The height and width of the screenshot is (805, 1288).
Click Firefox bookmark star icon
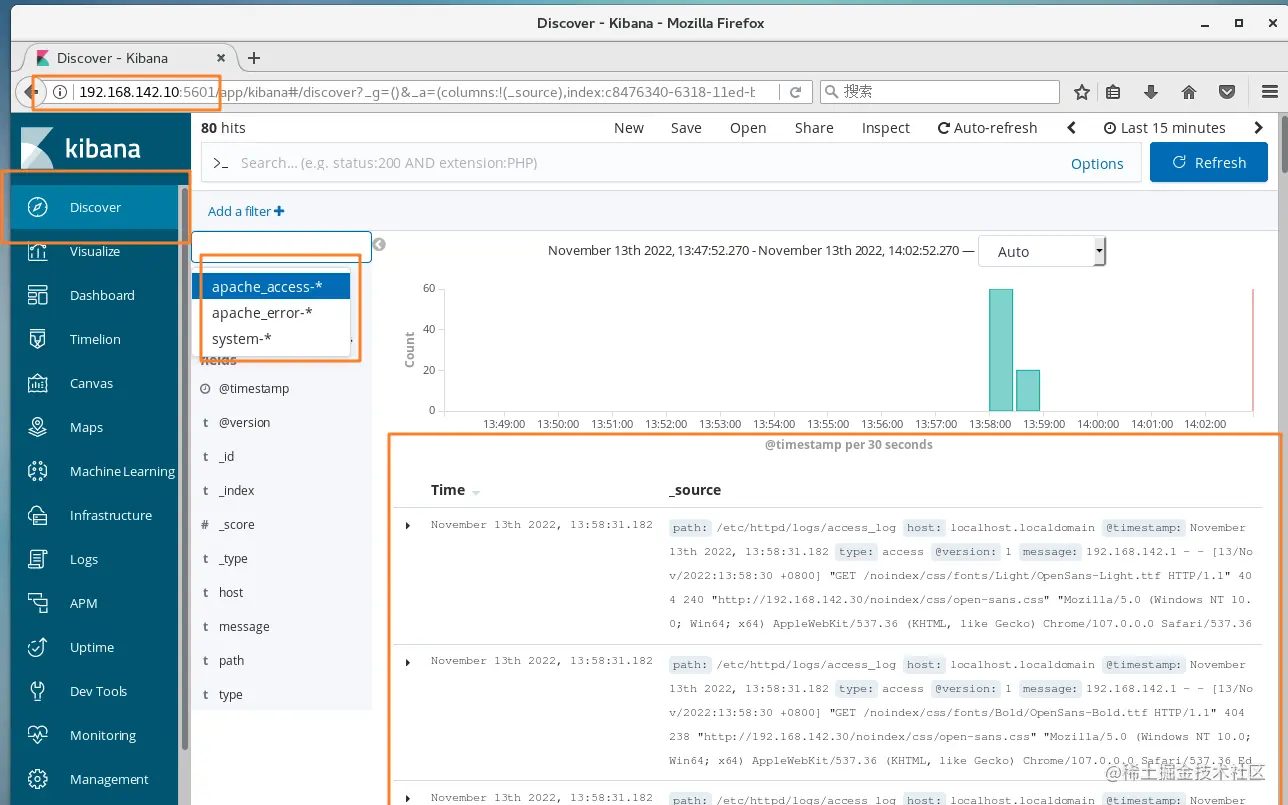[x=1082, y=92]
